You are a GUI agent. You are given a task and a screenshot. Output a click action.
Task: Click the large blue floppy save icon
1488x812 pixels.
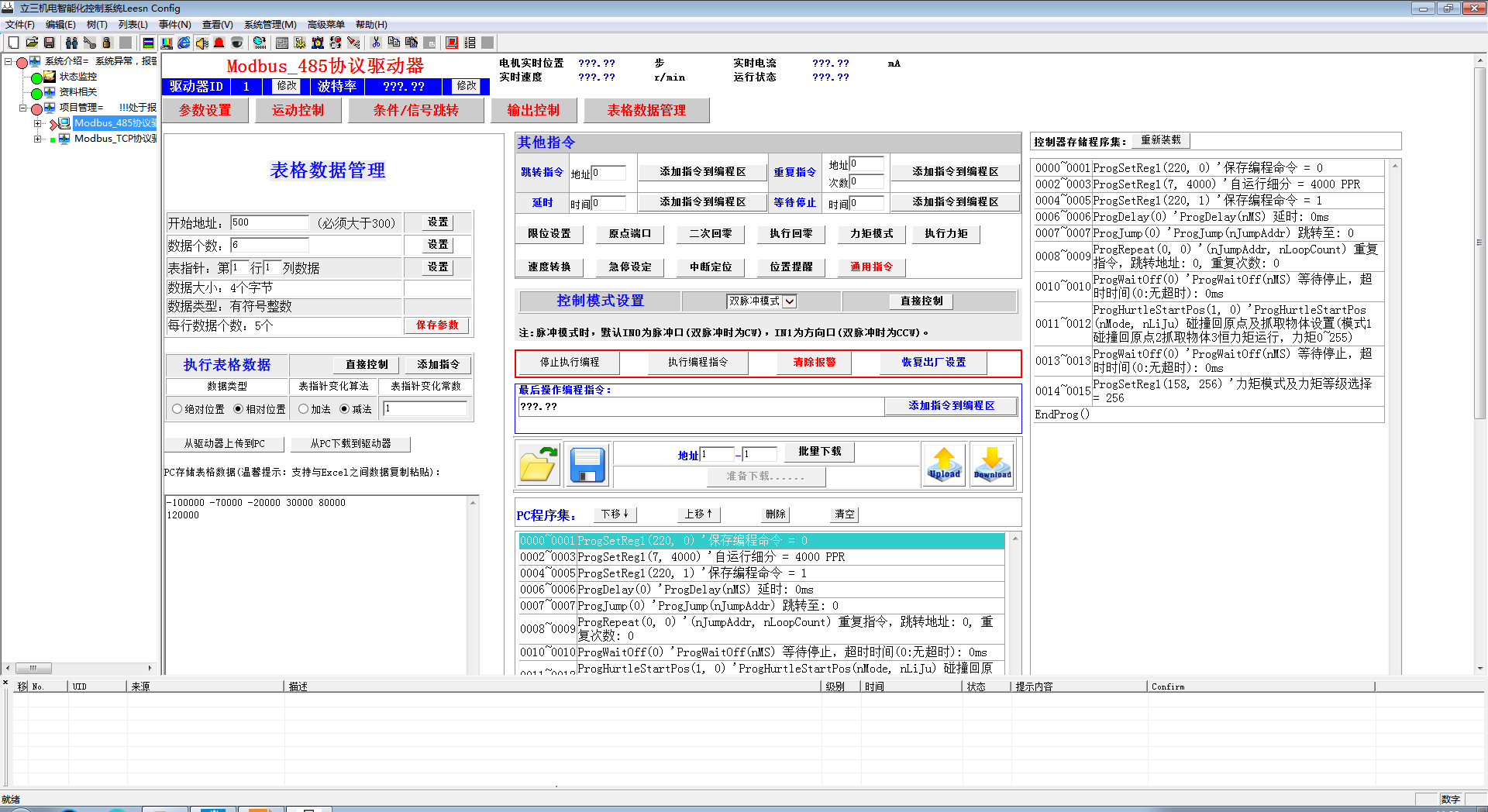click(x=587, y=465)
